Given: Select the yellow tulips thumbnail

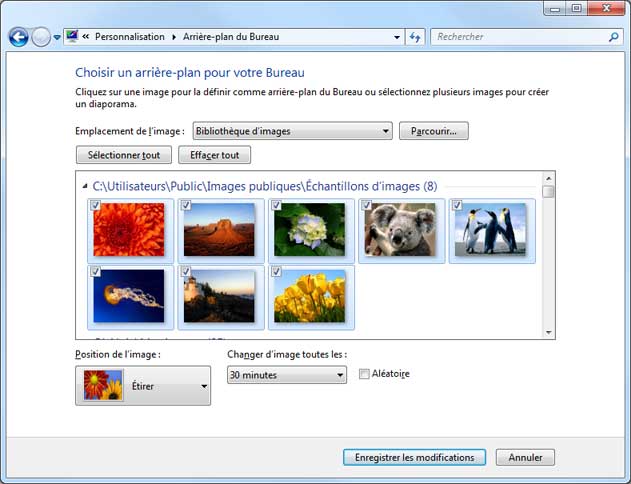Looking at the screenshot, I should pos(309,296).
